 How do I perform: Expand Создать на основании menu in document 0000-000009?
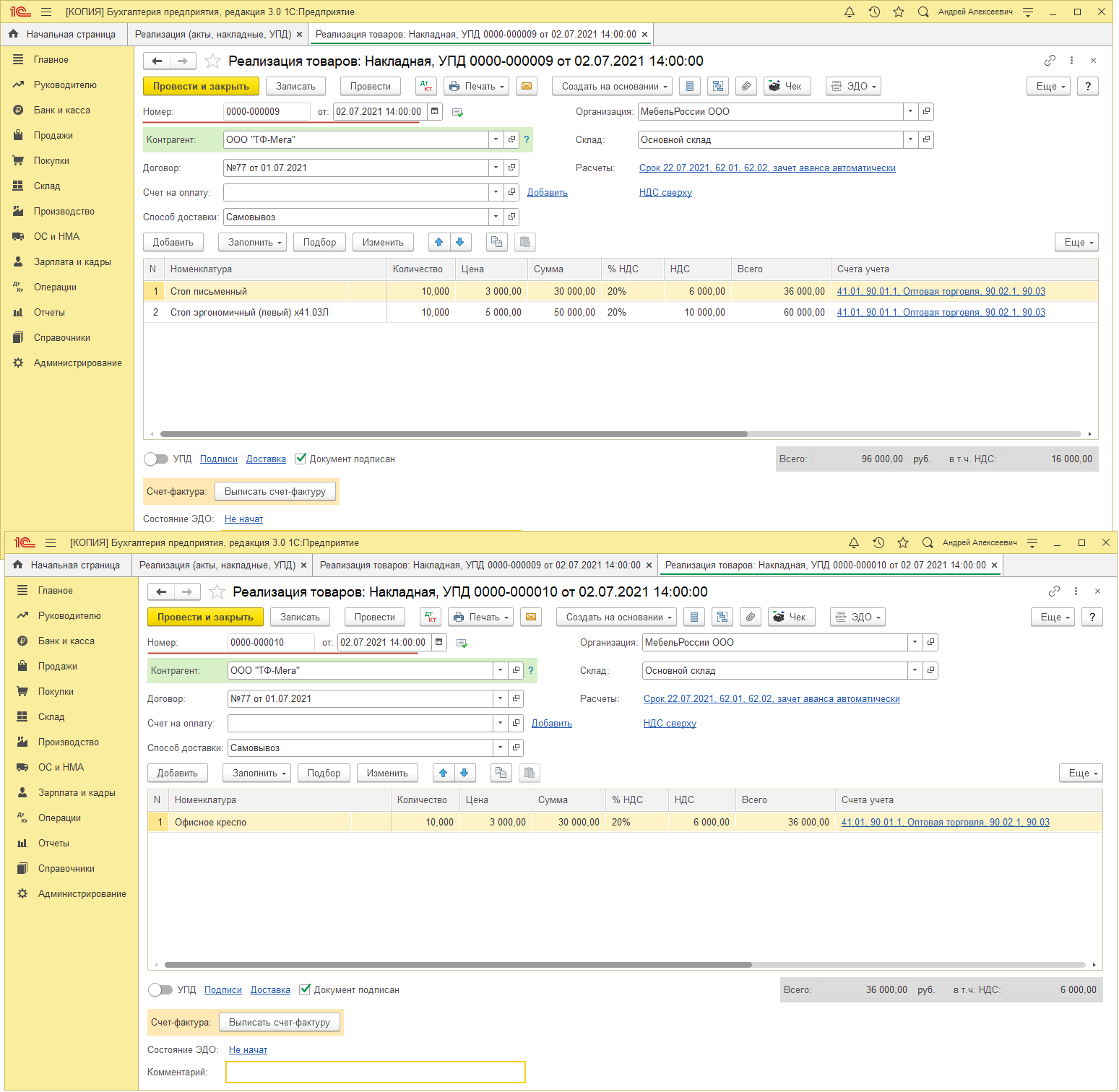pos(613,86)
